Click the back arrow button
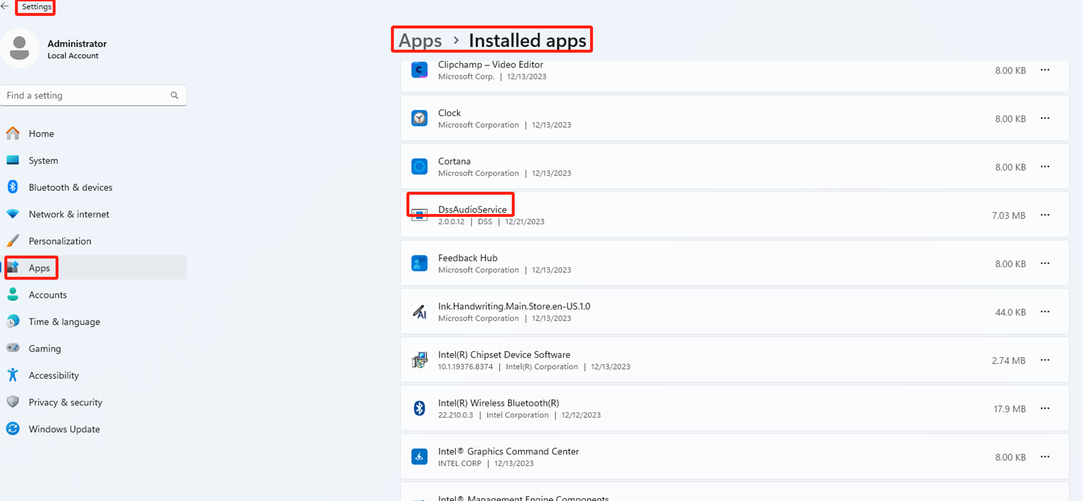 pos(6,7)
